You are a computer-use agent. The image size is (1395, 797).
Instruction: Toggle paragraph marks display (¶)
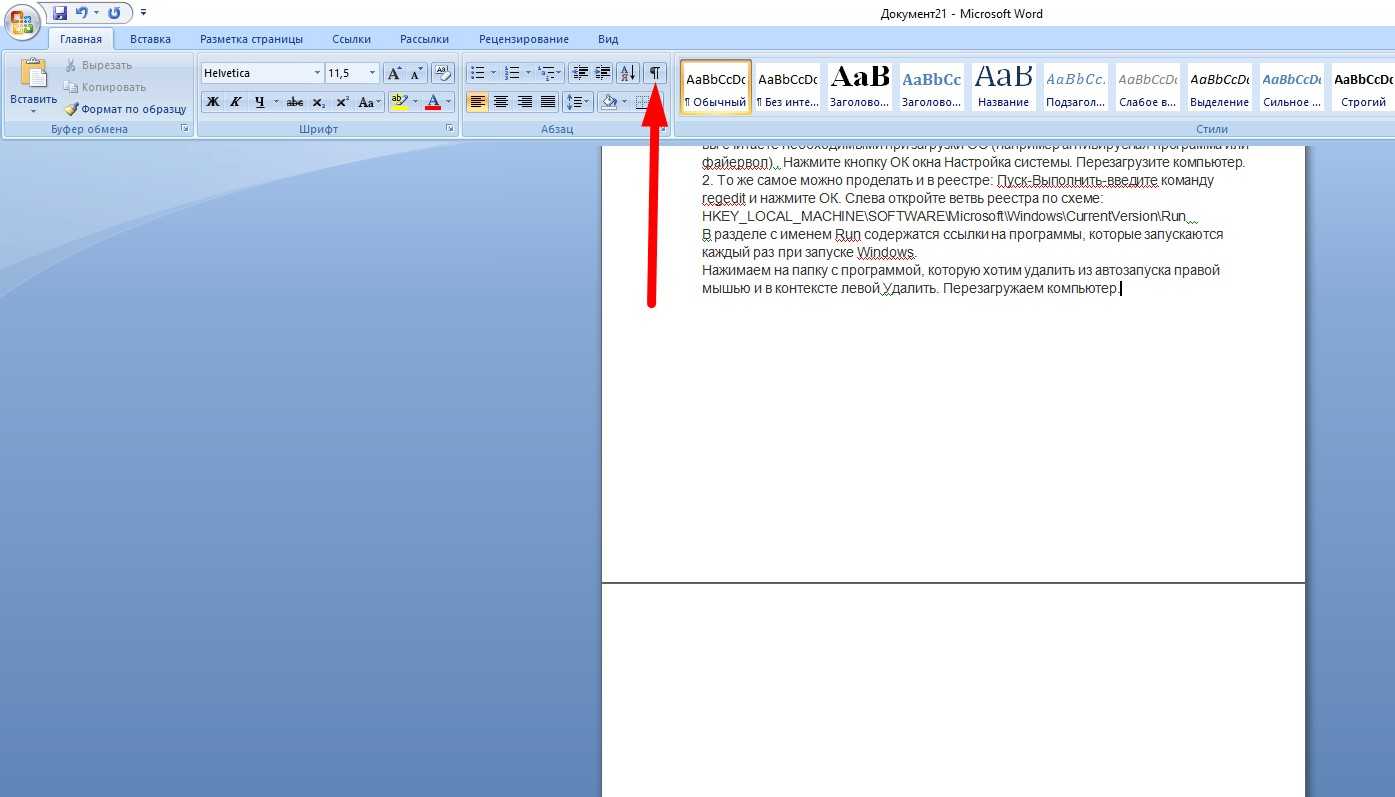pos(654,73)
